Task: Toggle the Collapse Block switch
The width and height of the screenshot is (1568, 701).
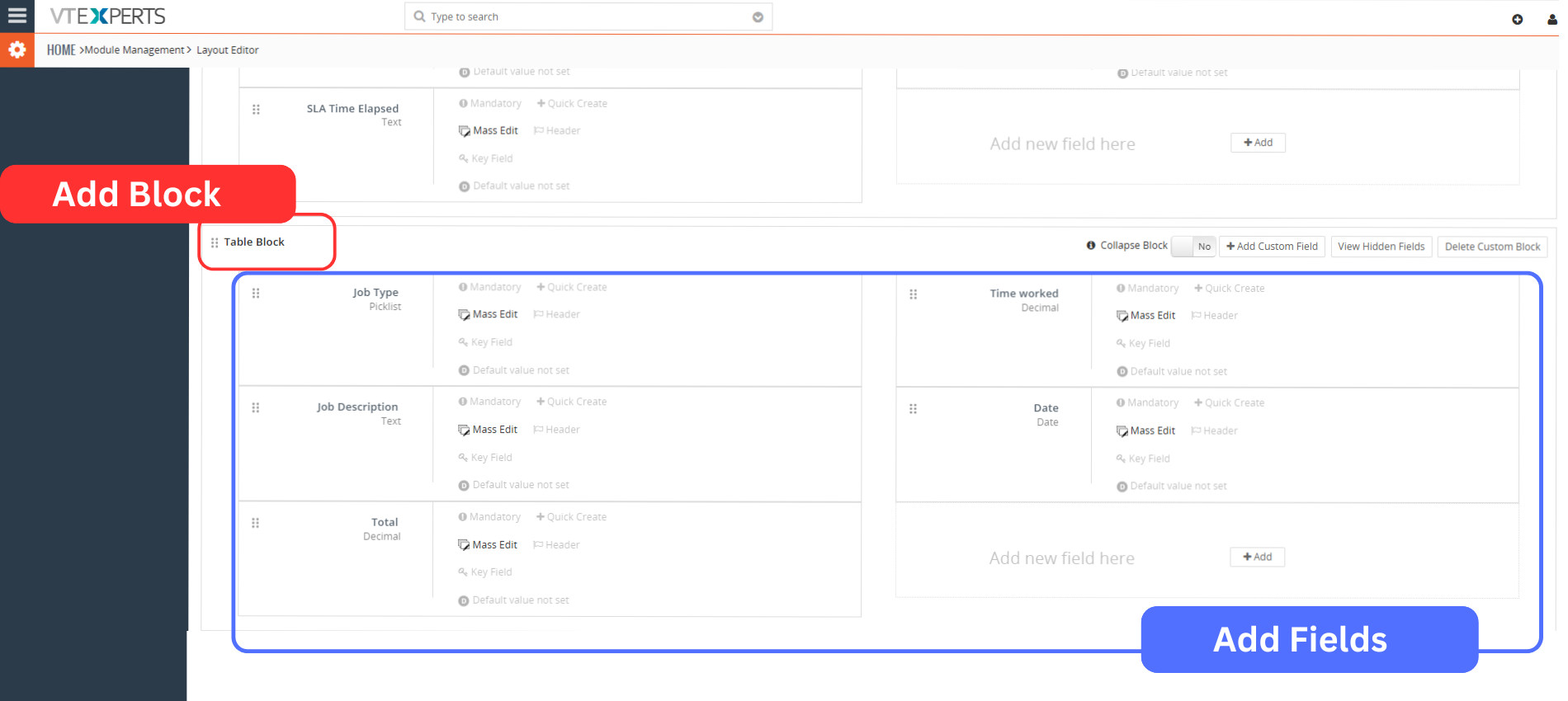Action: (1193, 247)
